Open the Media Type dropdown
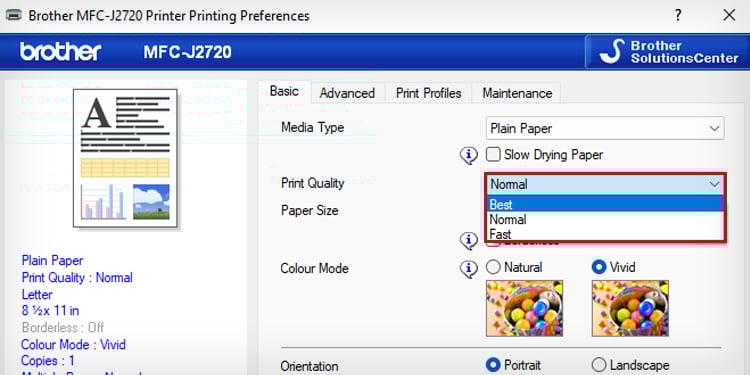 (x=605, y=128)
